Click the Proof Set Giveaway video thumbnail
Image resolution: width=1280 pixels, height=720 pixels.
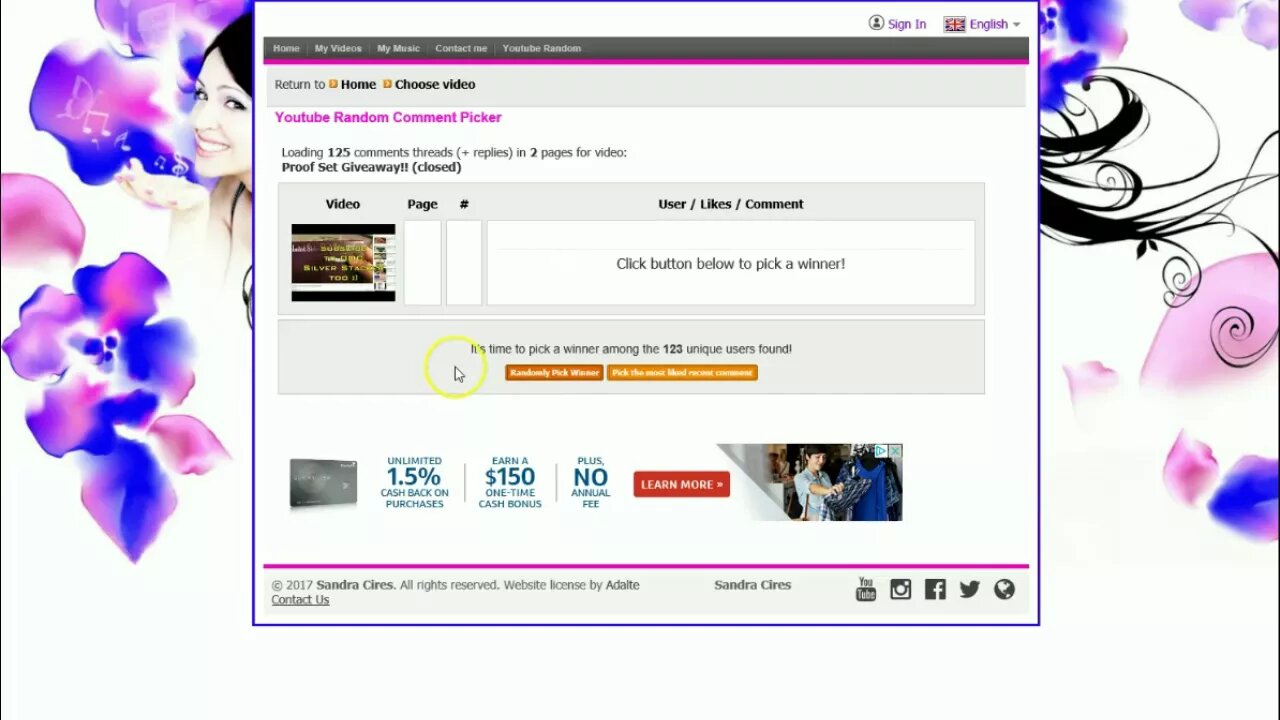pos(343,262)
